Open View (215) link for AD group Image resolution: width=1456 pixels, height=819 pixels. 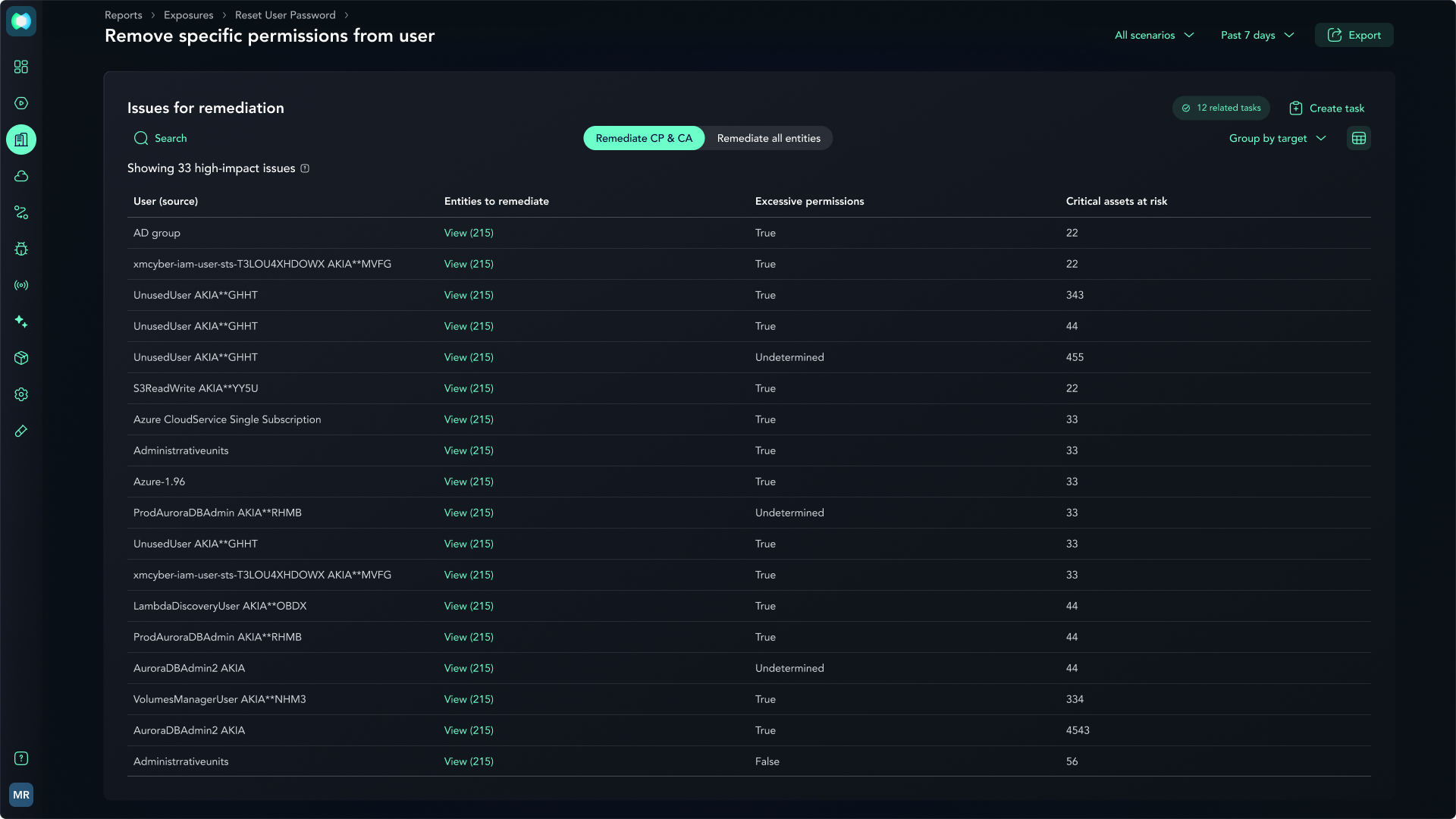click(x=469, y=233)
